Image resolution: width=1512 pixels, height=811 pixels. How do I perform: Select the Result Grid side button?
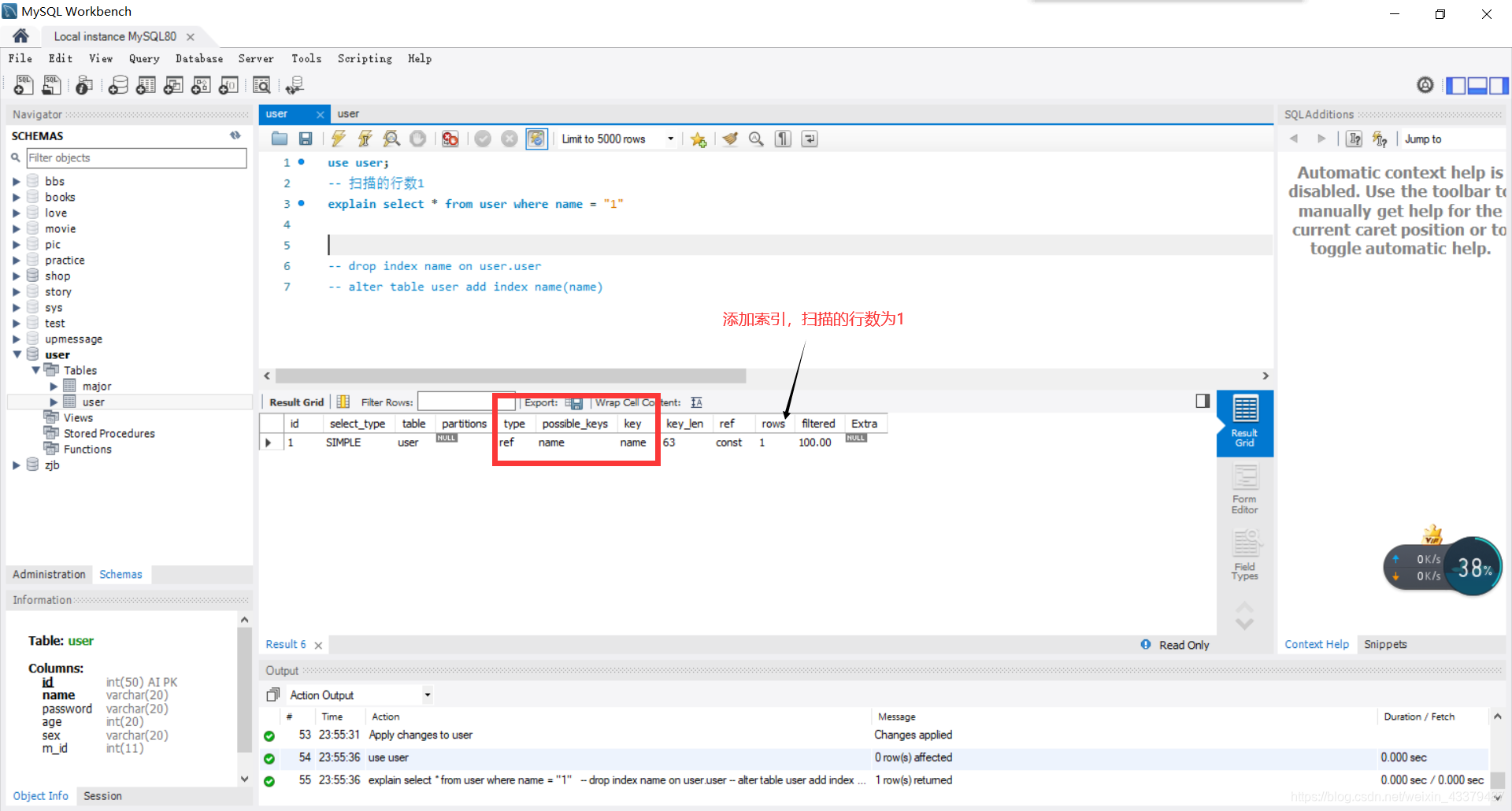click(x=1244, y=424)
